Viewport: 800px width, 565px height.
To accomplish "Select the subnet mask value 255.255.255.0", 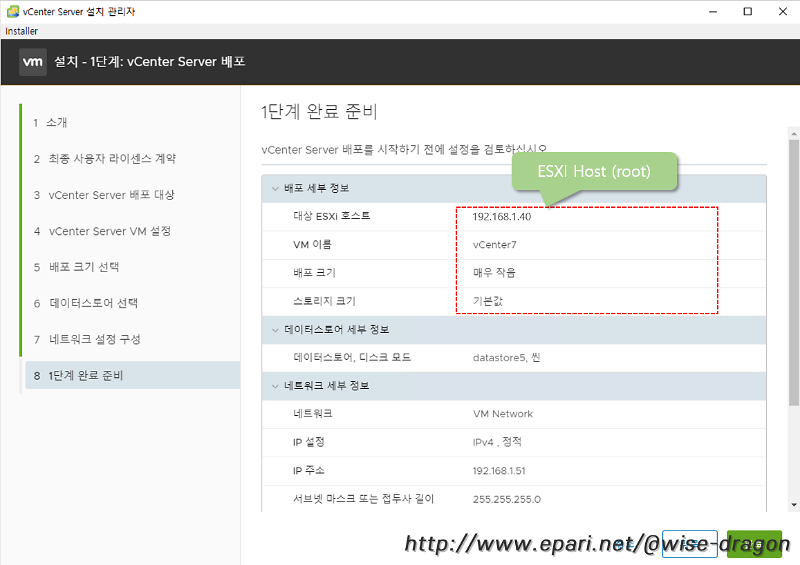I will (507, 499).
